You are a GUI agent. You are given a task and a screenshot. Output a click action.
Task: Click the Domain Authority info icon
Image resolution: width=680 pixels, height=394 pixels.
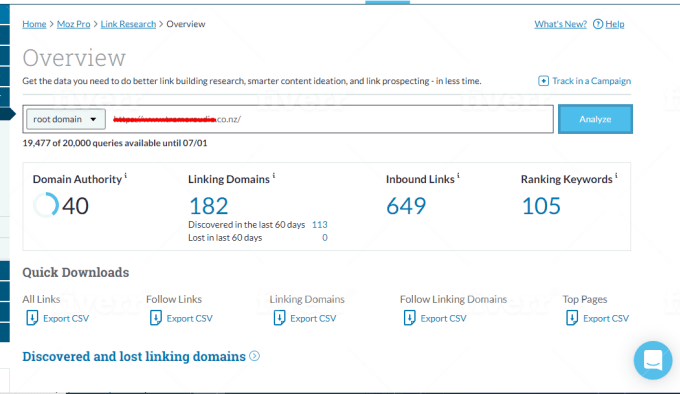point(126,176)
